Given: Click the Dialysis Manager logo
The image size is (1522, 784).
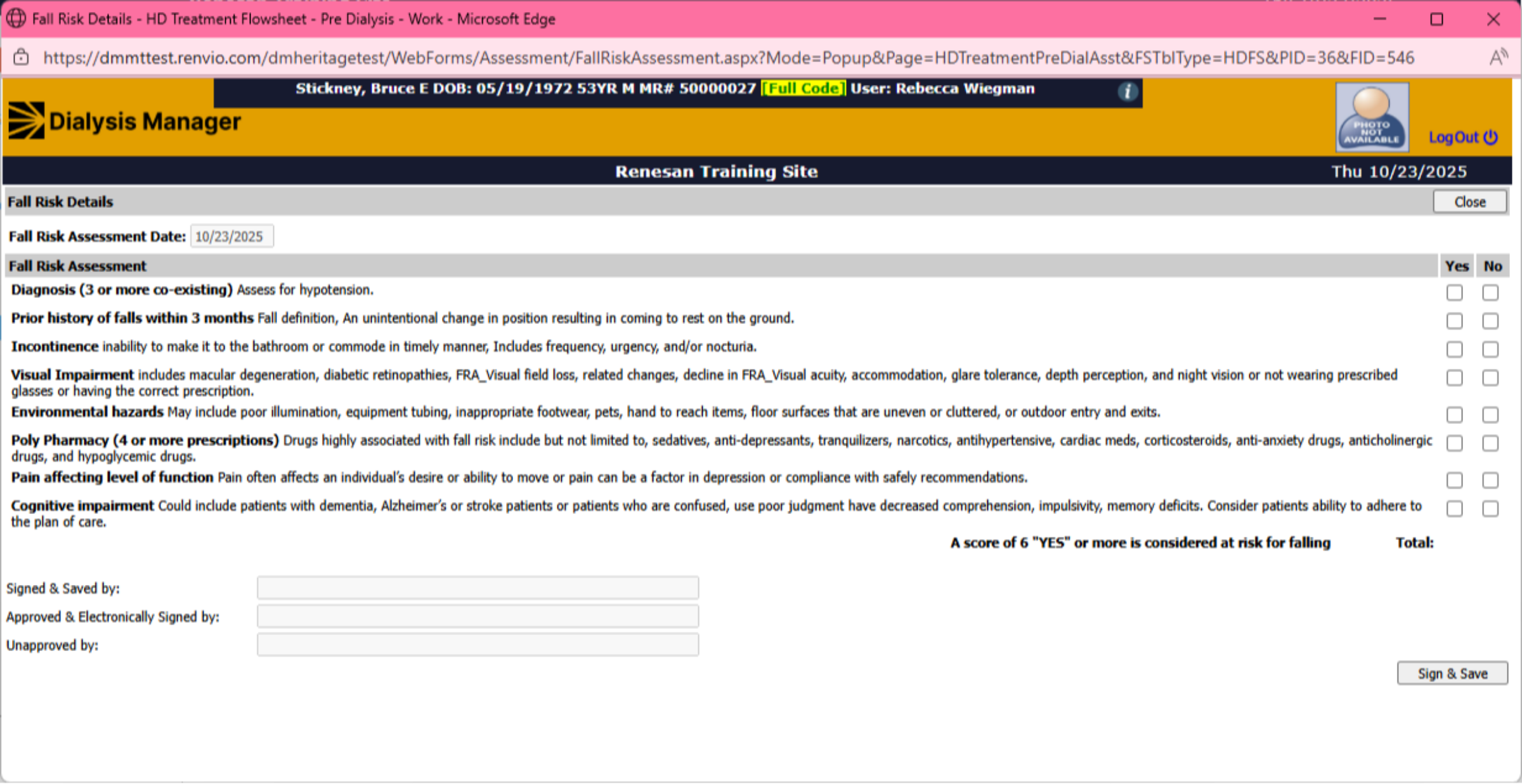Looking at the screenshot, I should pyautogui.click(x=124, y=120).
